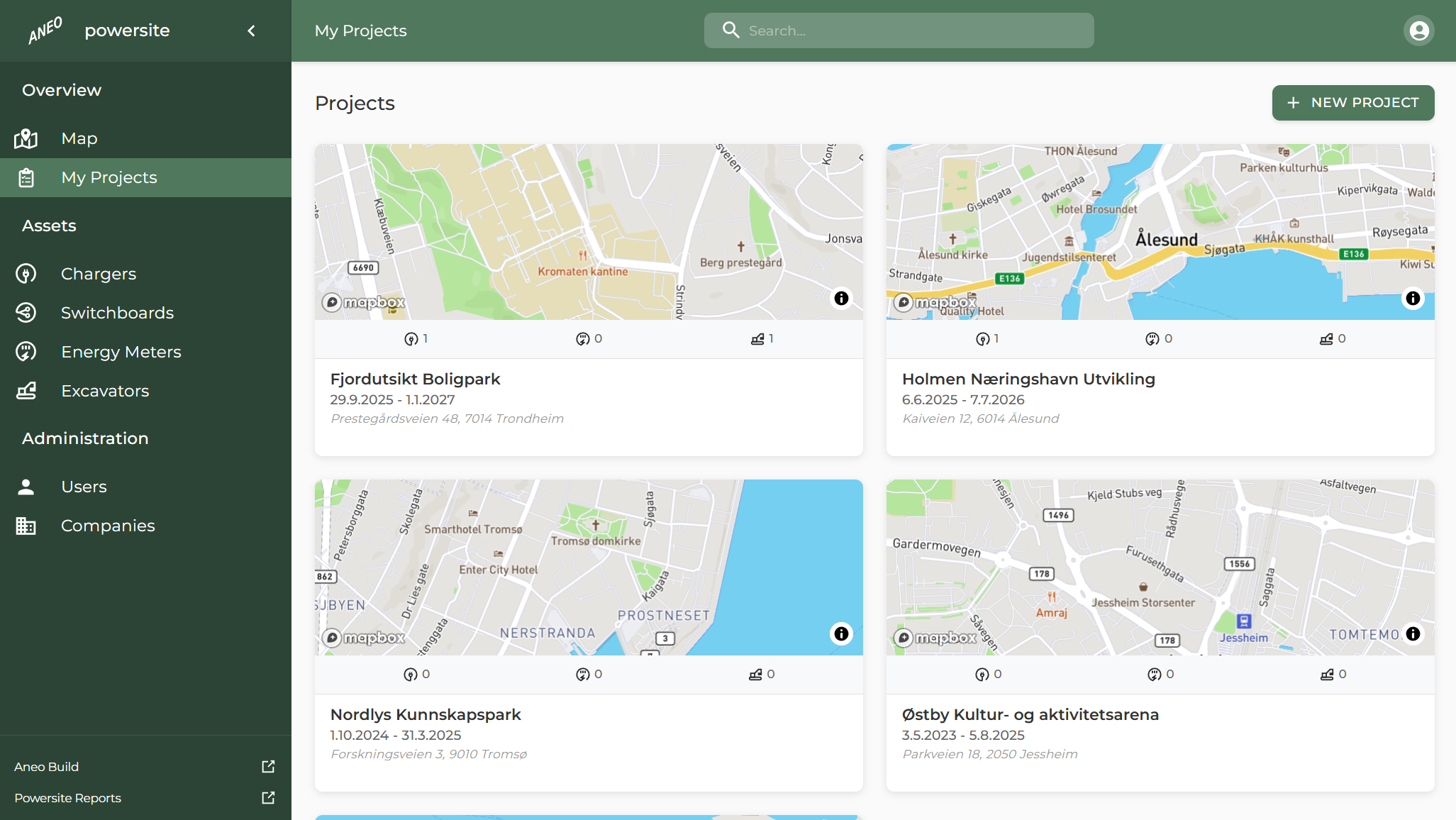Screen dimensions: 1456x820
Task: Open the user account avatar icon
Action: point(1418,31)
